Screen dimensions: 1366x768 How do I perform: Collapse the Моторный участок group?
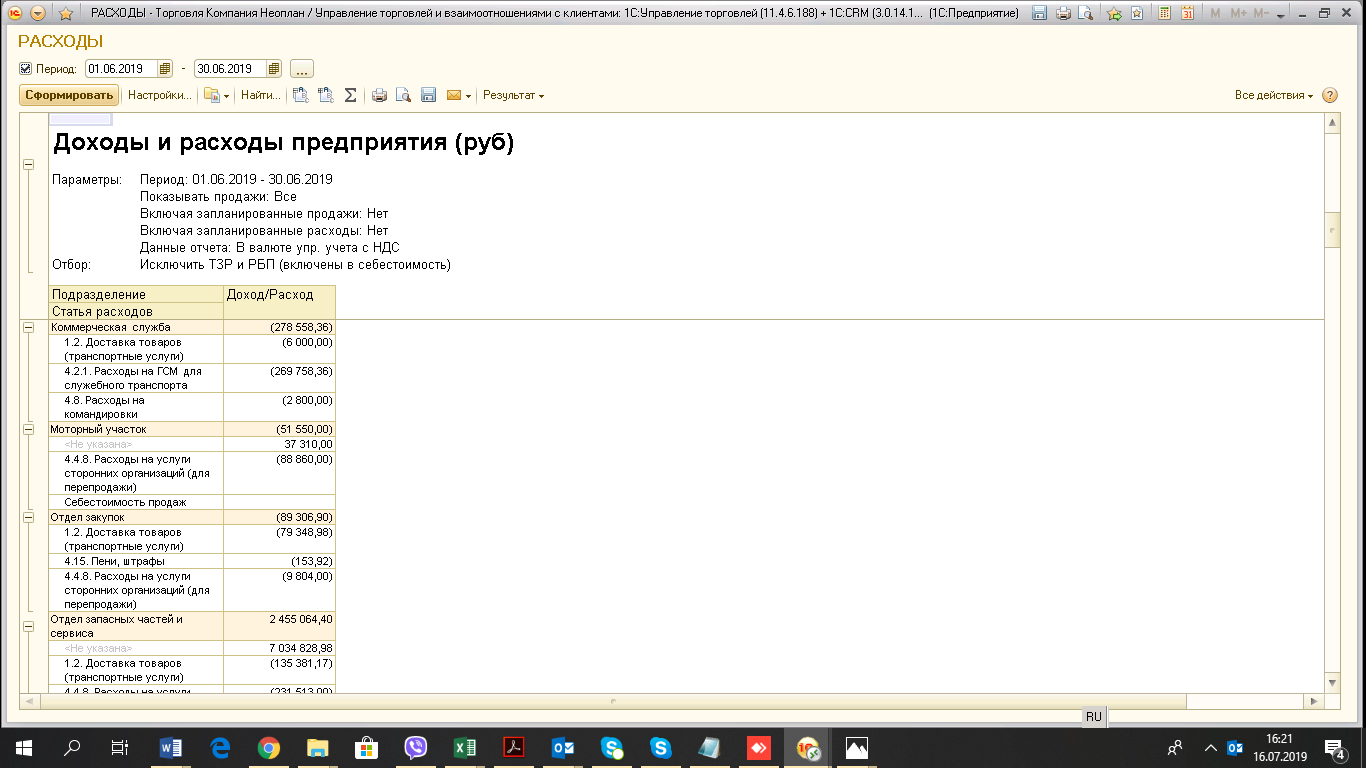pyautogui.click(x=28, y=429)
